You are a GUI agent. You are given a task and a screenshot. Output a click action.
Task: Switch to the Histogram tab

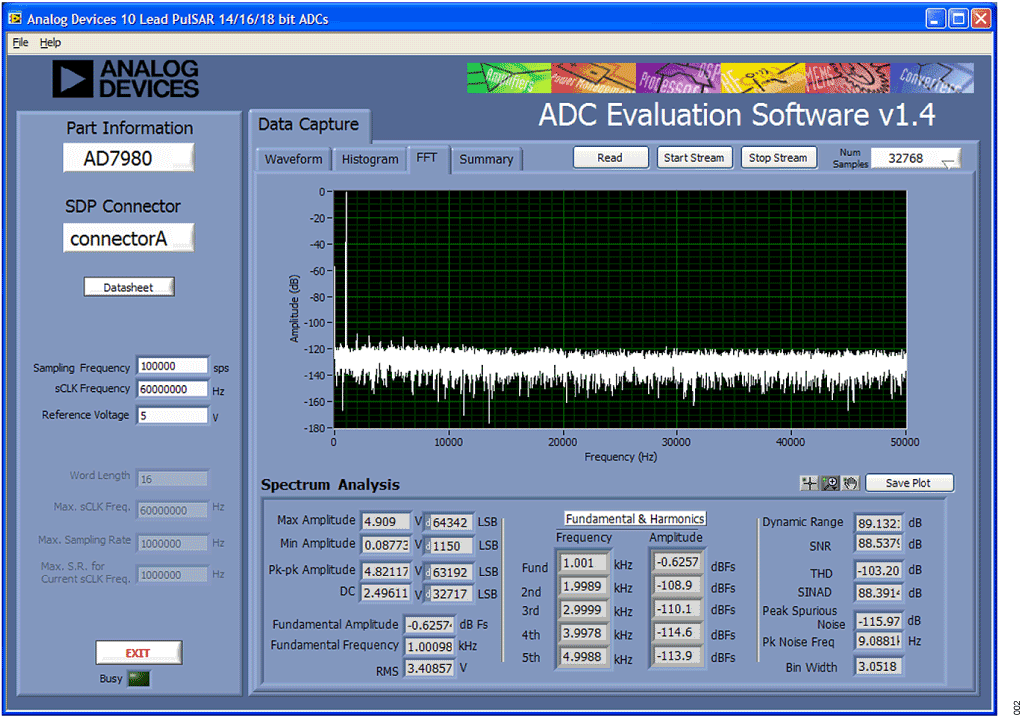370,159
